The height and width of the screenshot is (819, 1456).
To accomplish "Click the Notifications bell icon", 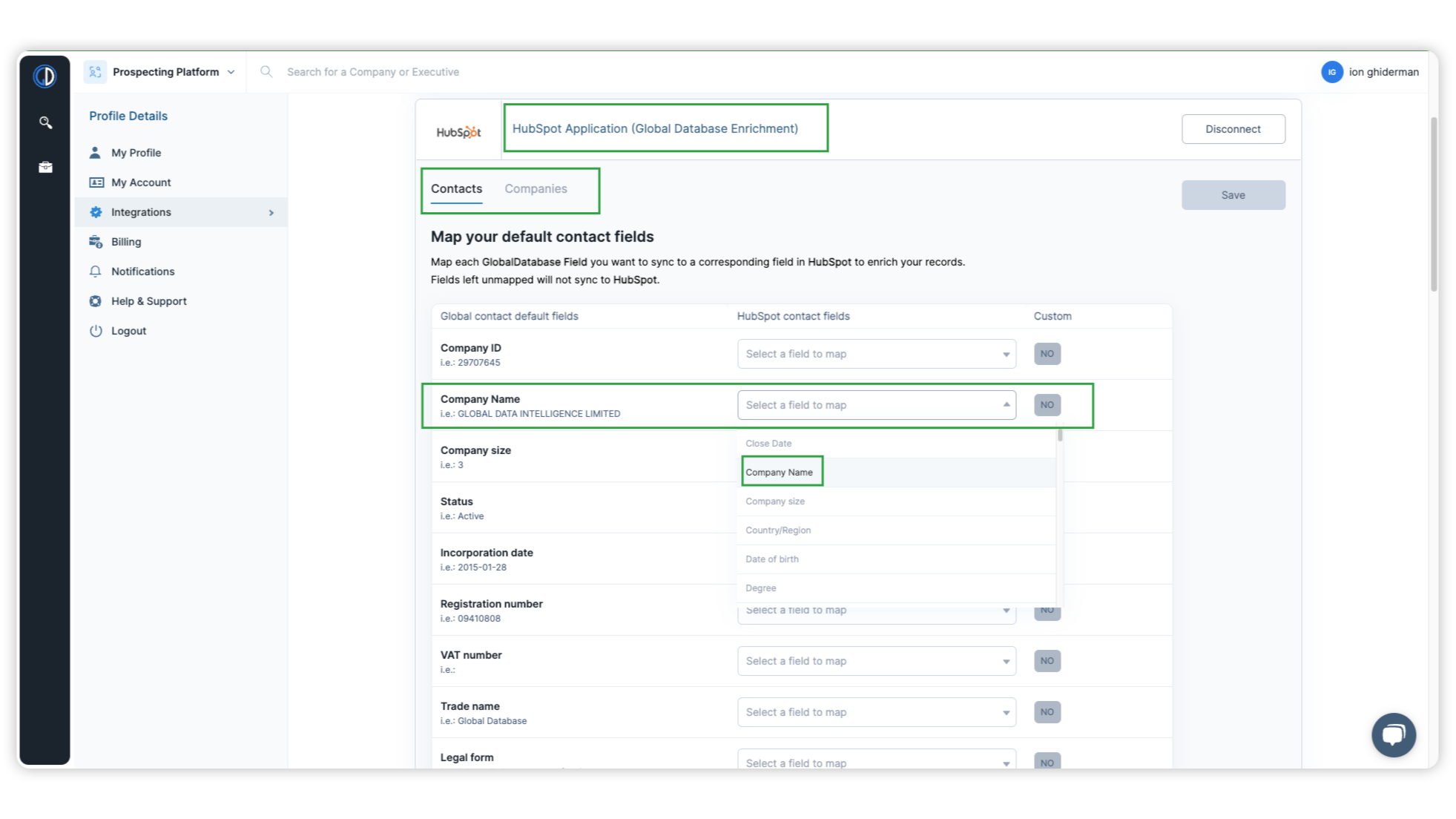I will 96,272.
